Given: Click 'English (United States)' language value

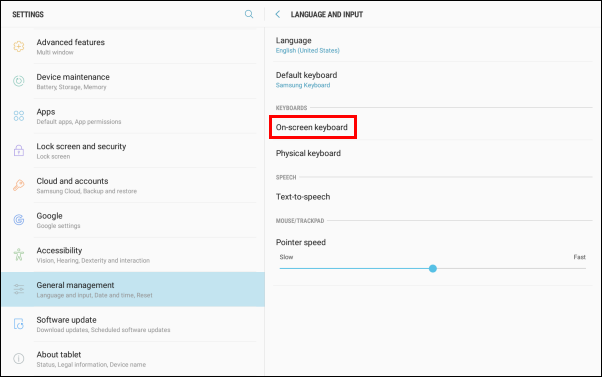Looking at the screenshot, I should click(308, 50).
